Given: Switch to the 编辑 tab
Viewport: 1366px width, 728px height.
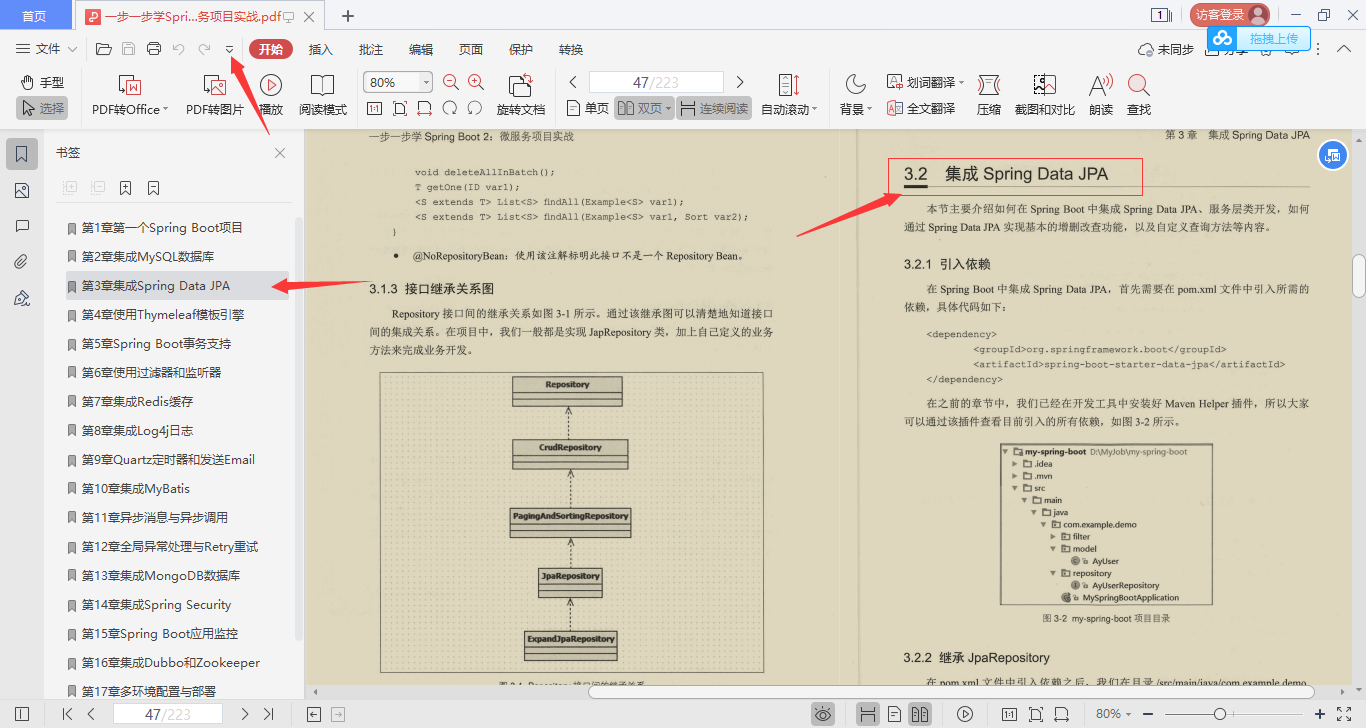Looking at the screenshot, I should pos(421,49).
